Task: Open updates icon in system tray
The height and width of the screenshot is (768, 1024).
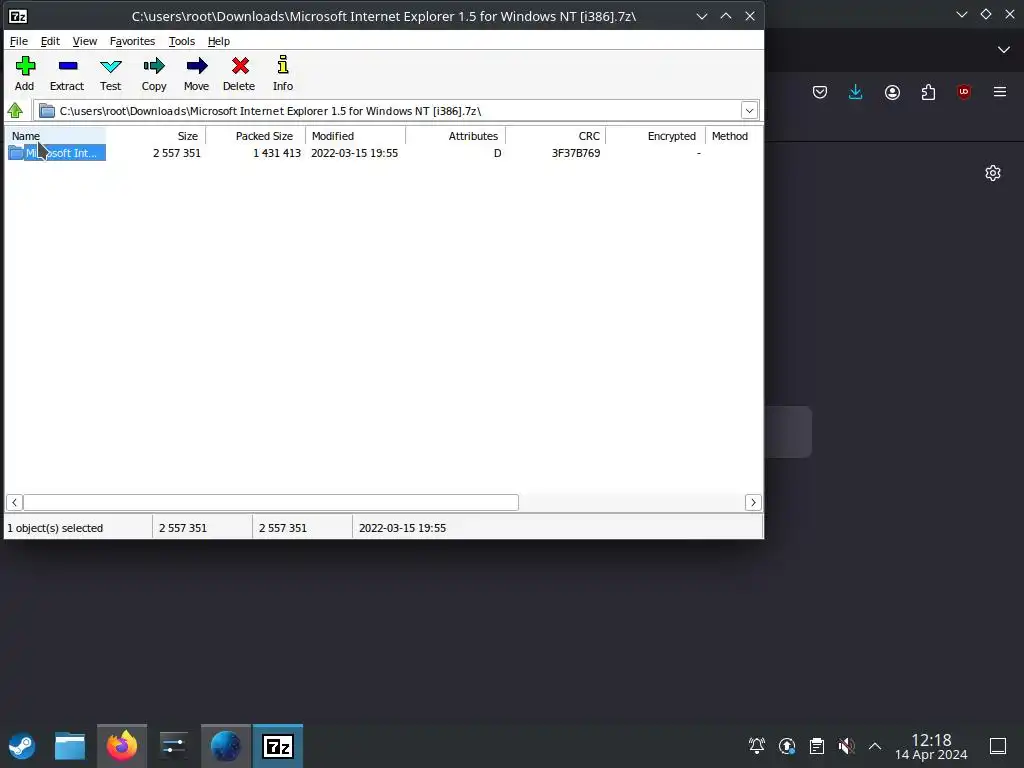Action: (x=787, y=746)
